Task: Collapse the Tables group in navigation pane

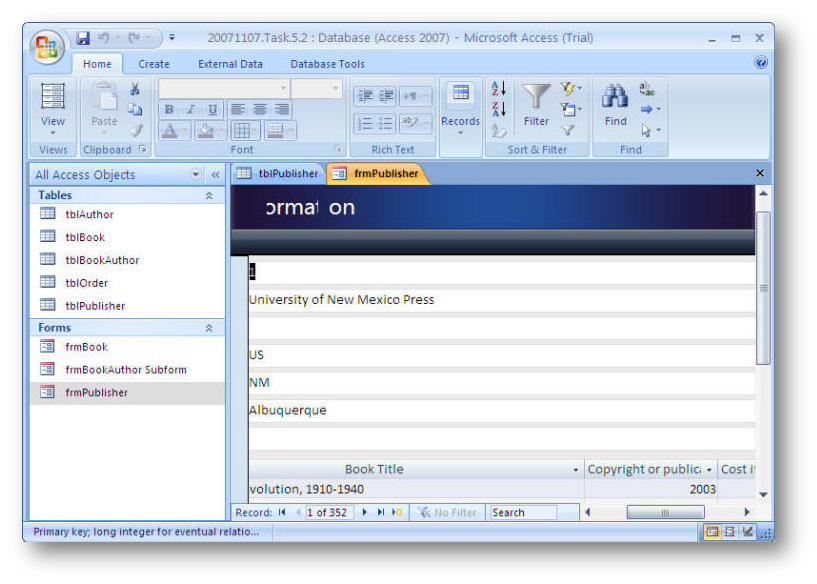Action: coord(209,196)
